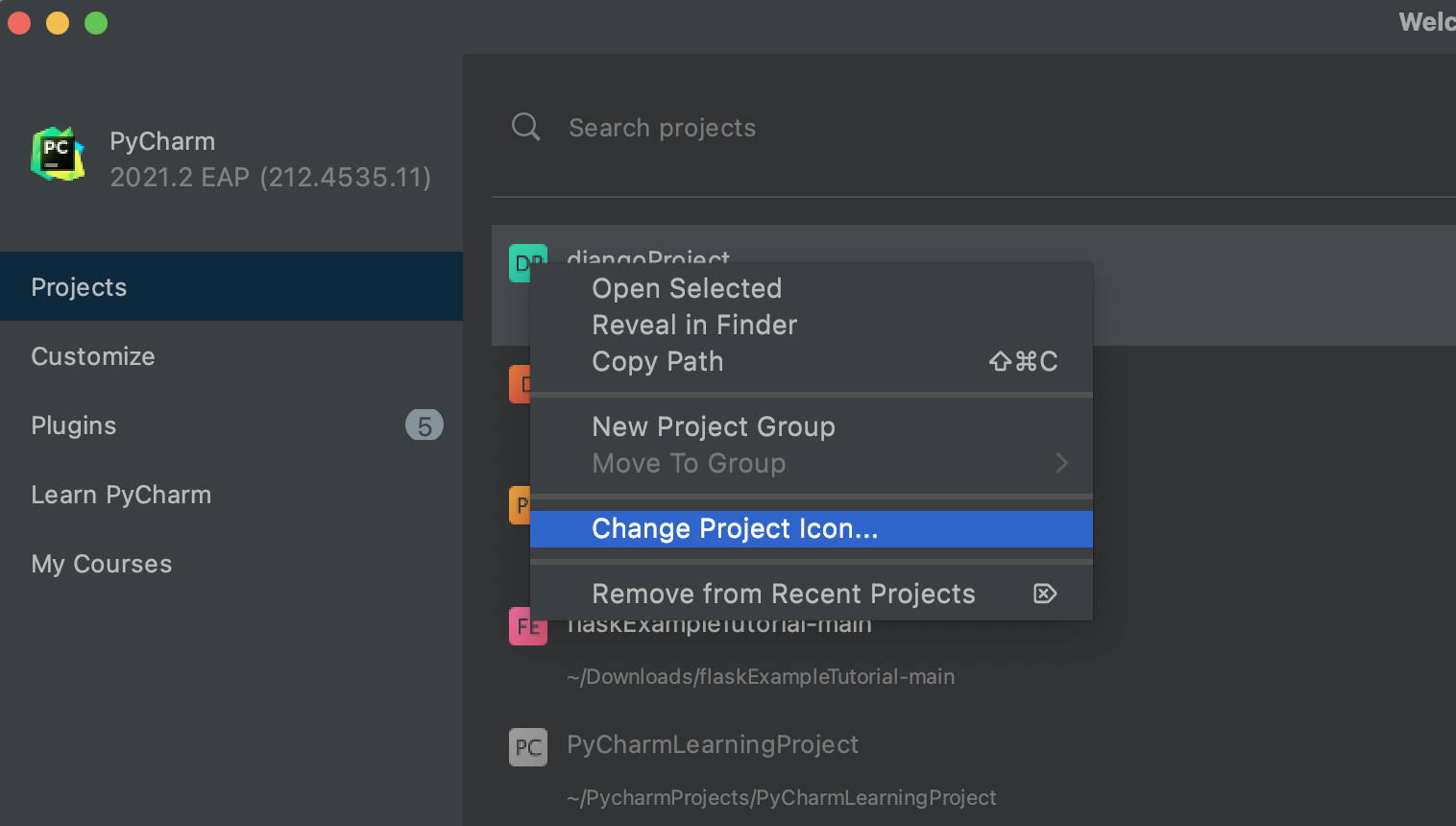The height and width of the screenshot is (826, 1456).
Task: Create a New Project Group
Action: (x=714, y=426)
